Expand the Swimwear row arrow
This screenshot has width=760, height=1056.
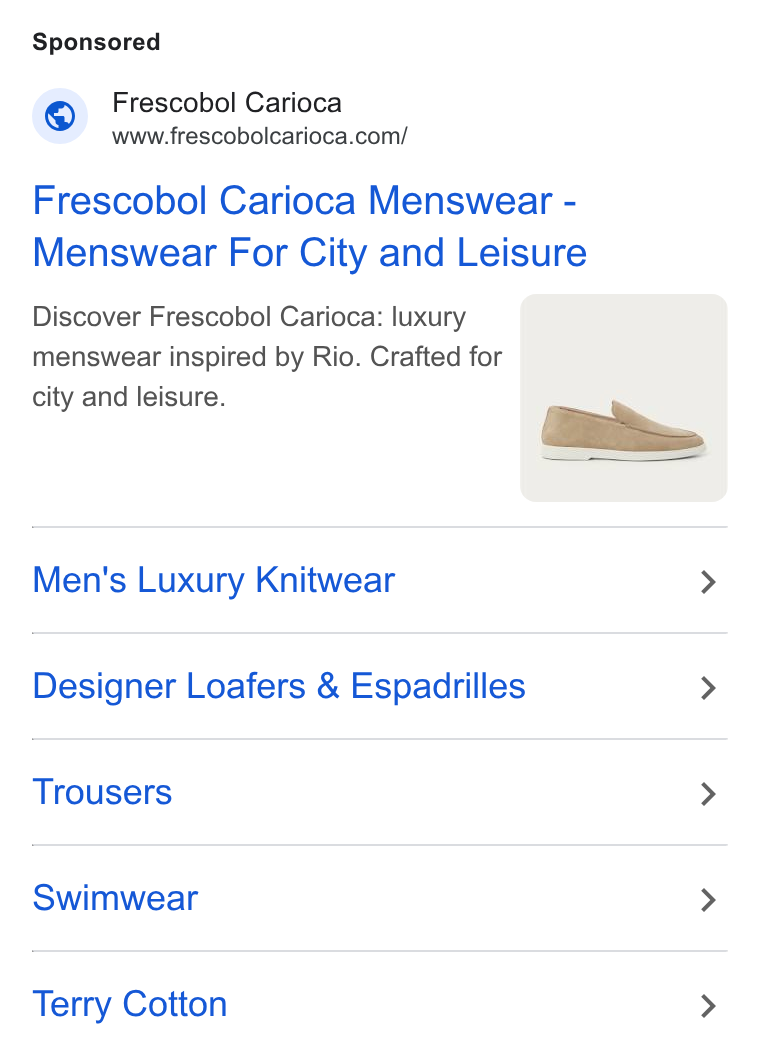(x=707, y=900)
